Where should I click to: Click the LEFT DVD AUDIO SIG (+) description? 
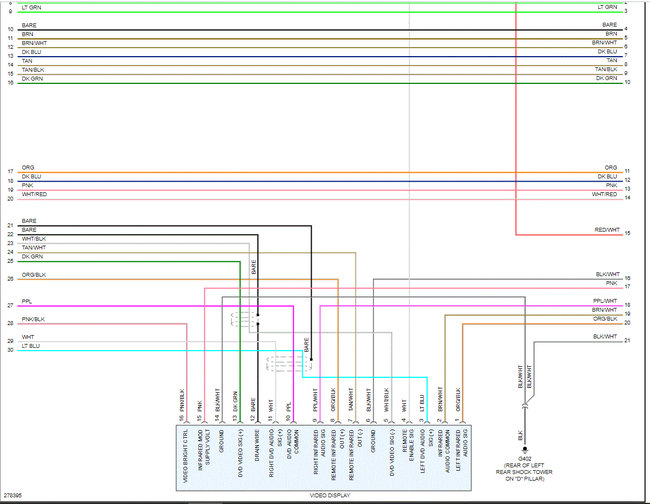427,451
